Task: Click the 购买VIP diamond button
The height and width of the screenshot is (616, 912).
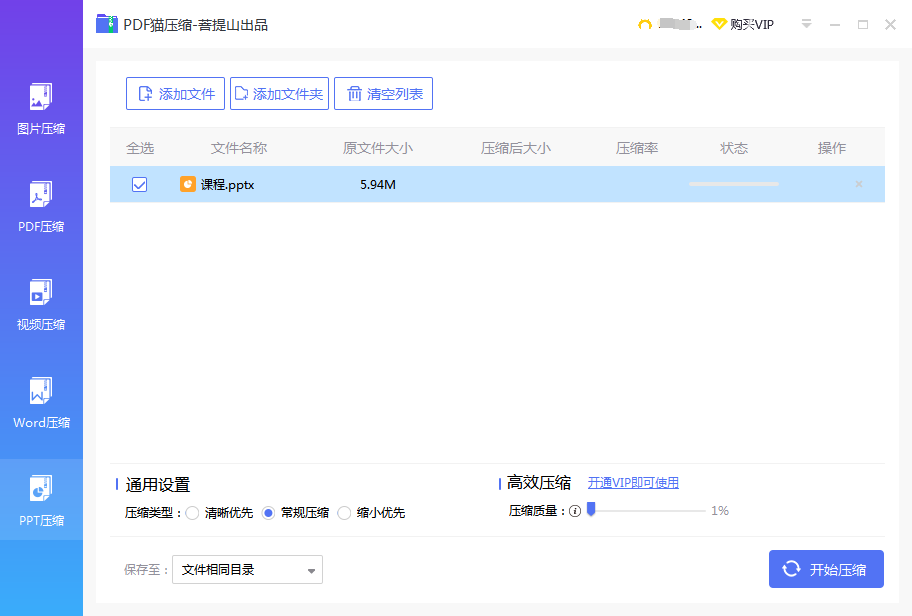Action: (x=743, y=24)
